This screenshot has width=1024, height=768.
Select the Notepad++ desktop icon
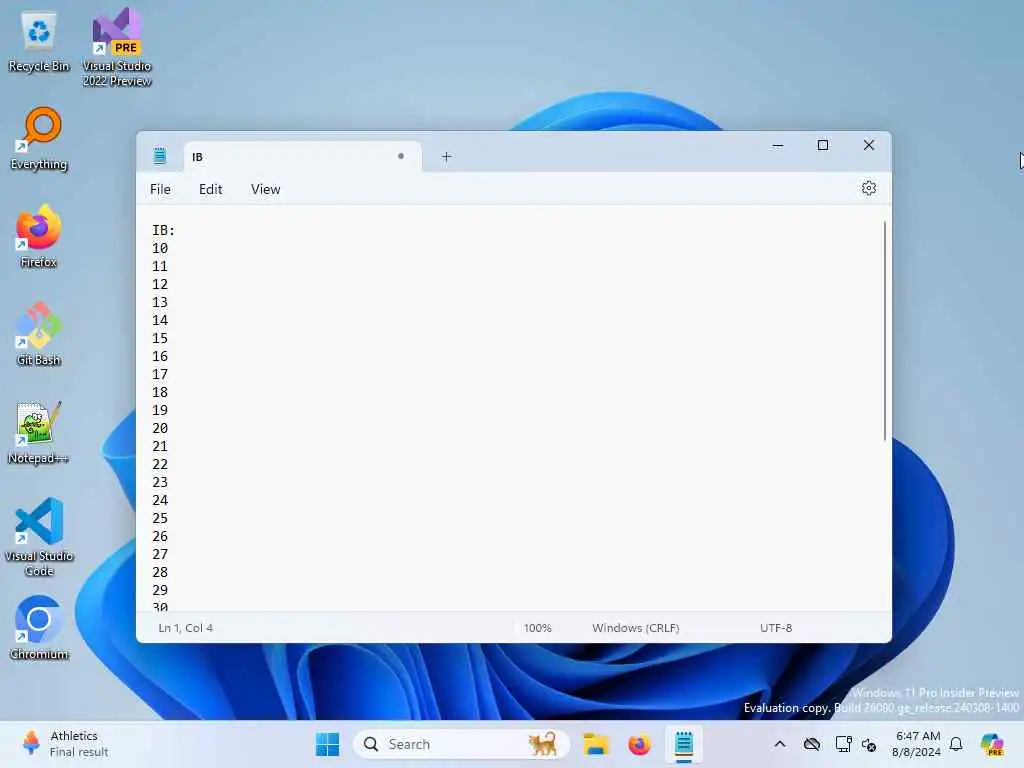pos(39,432)
